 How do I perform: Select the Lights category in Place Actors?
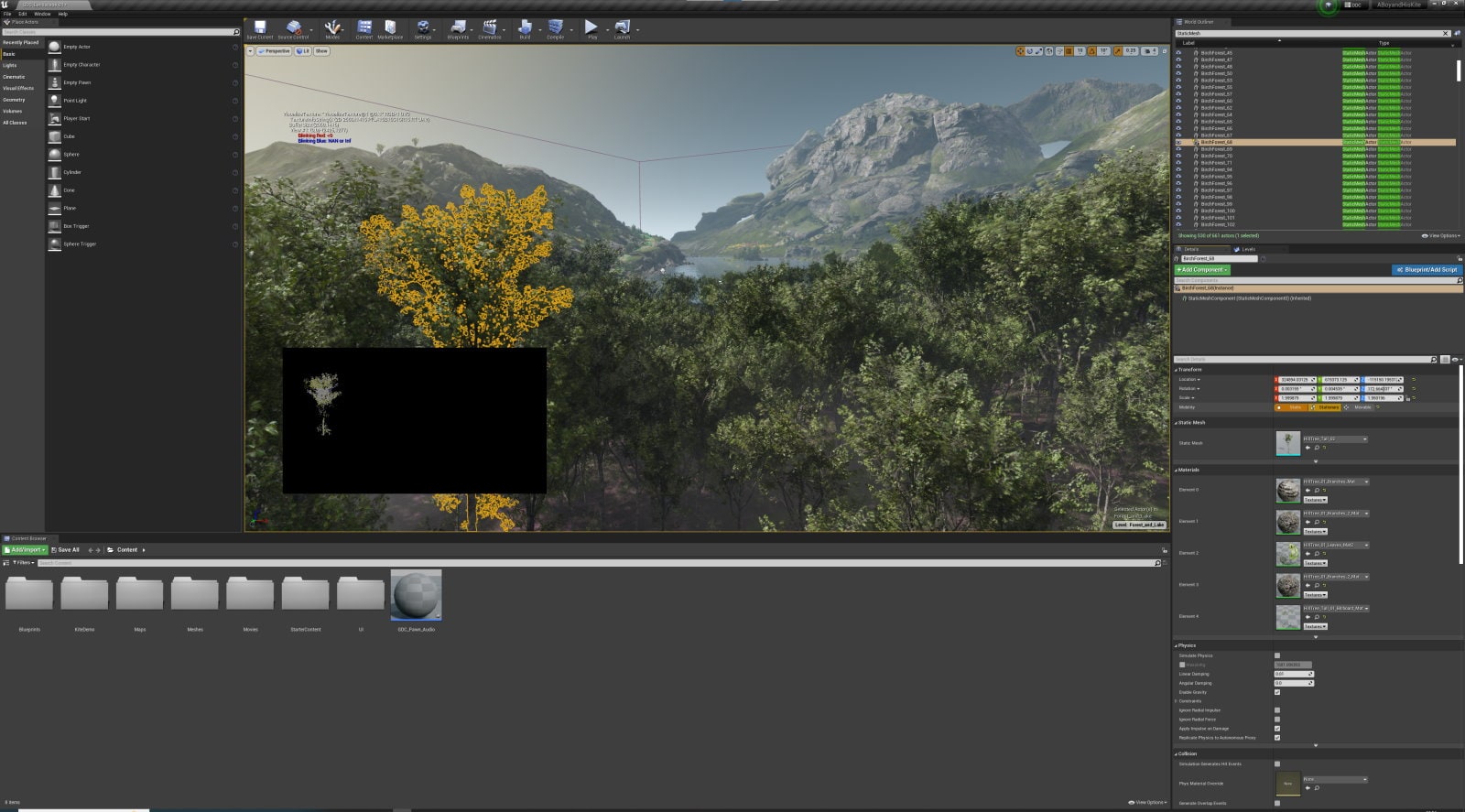point(10,66)
